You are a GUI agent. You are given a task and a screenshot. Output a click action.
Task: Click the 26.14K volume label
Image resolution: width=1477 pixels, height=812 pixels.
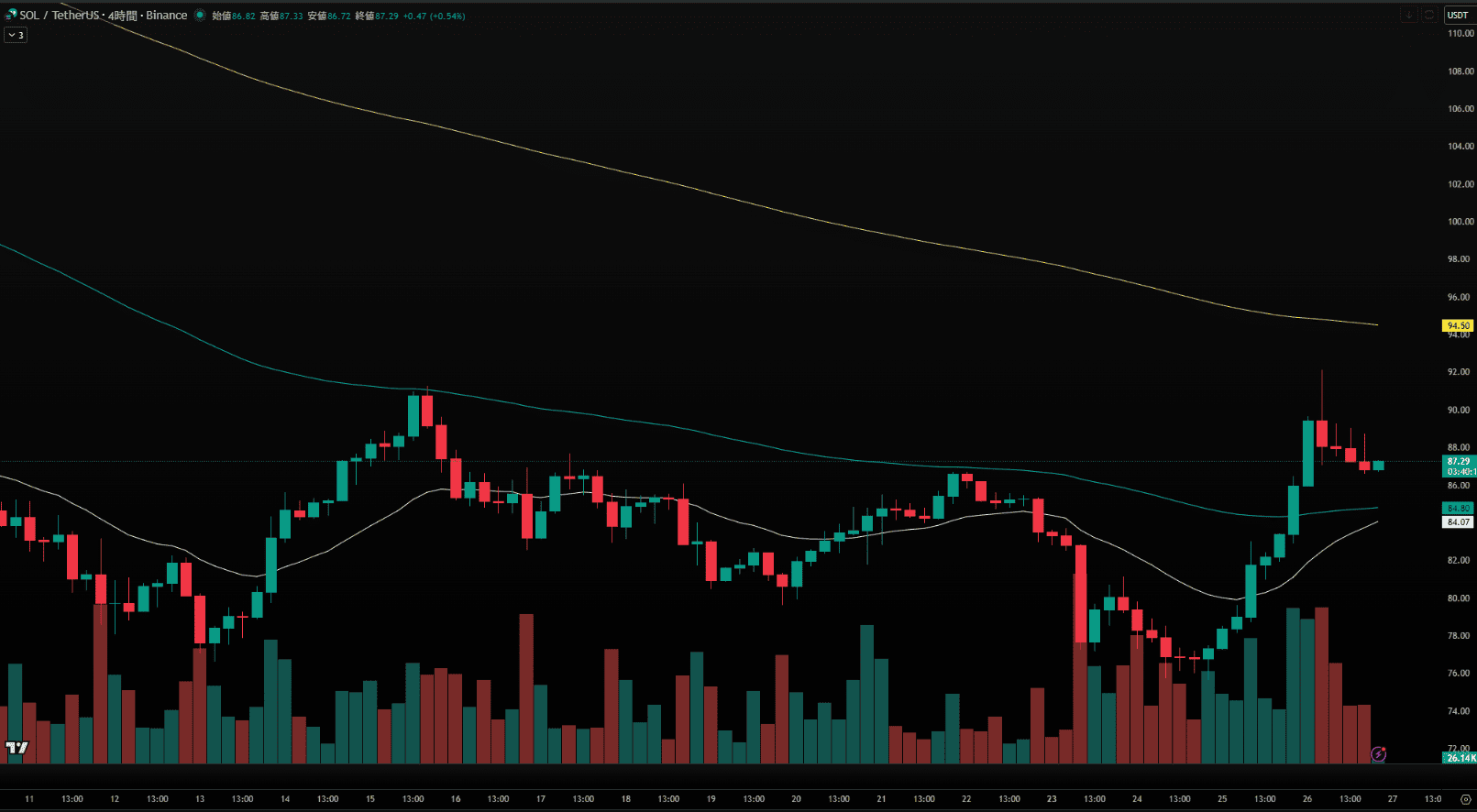1460,758
